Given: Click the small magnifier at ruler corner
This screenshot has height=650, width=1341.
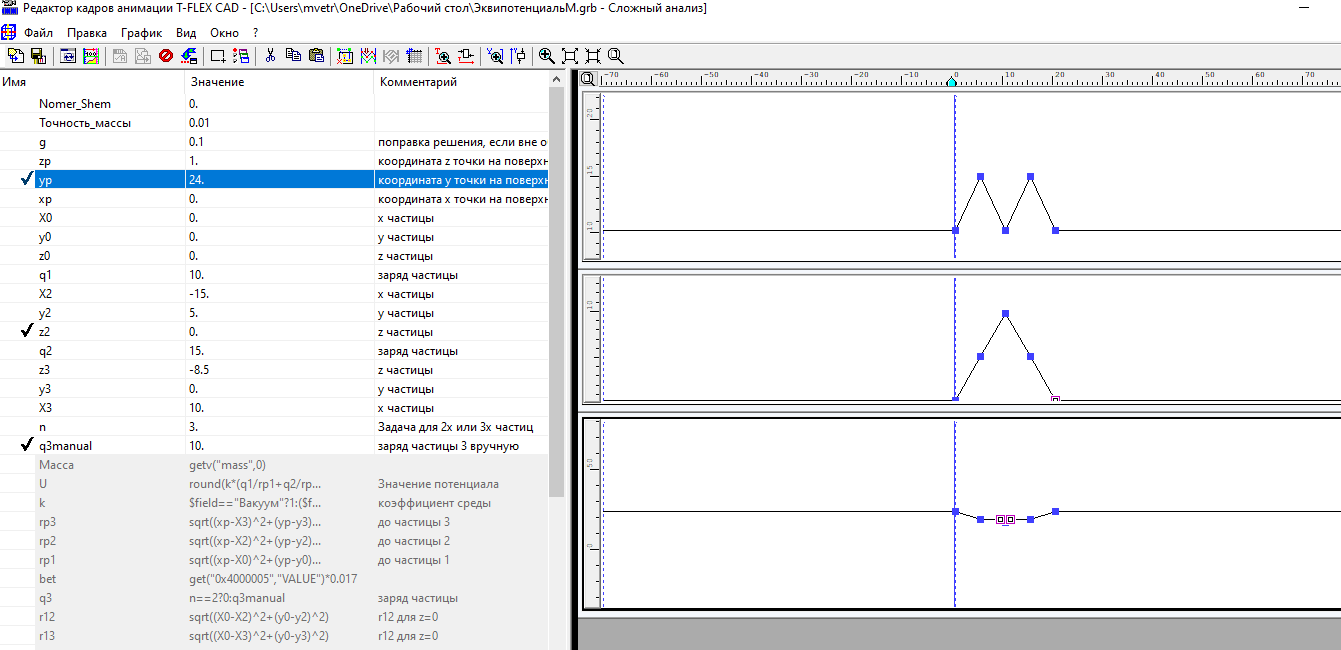Looking at the screenshot, I should point(588,79).
